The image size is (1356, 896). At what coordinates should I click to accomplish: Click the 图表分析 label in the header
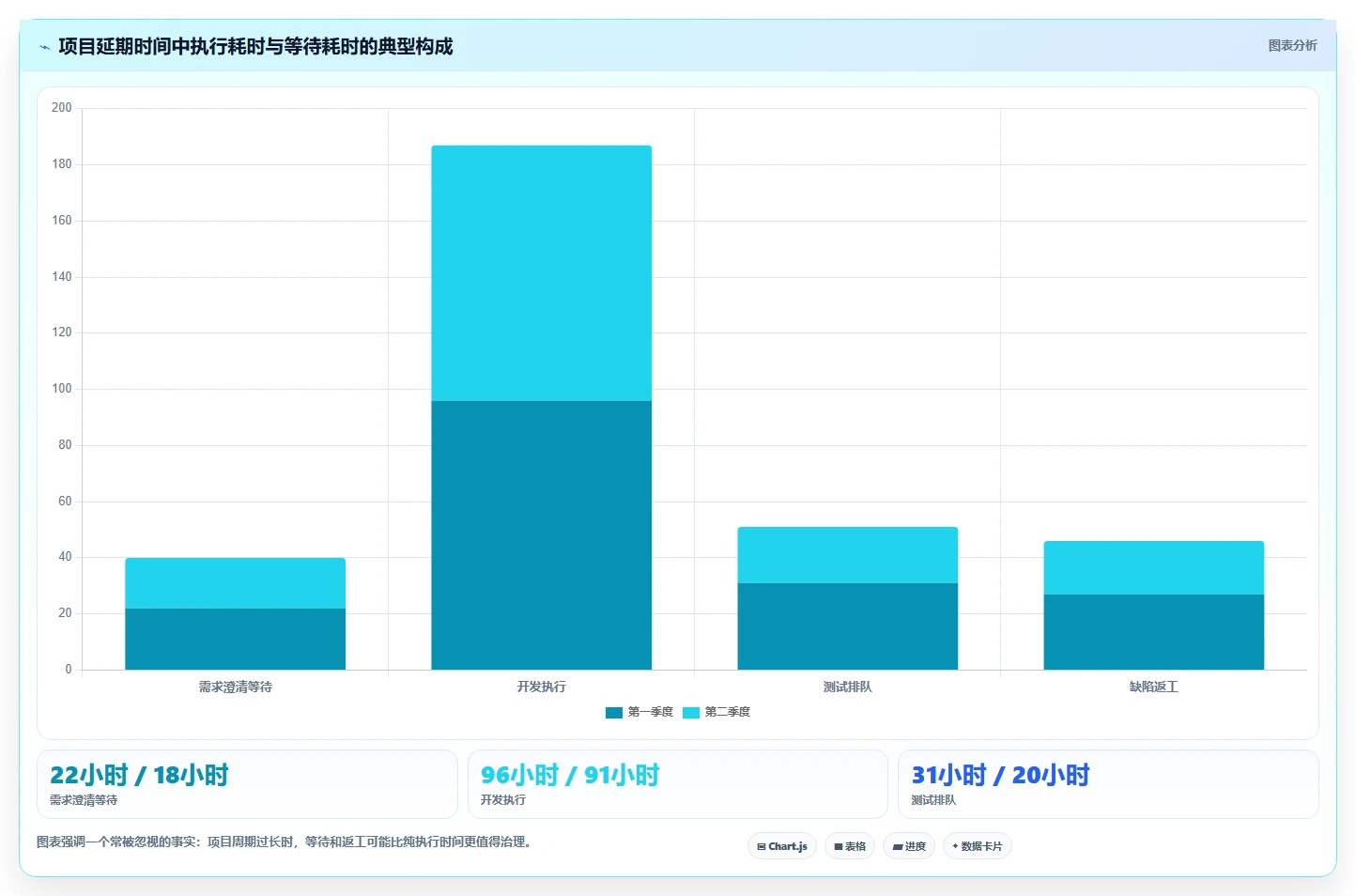[x=1292, y=45]
